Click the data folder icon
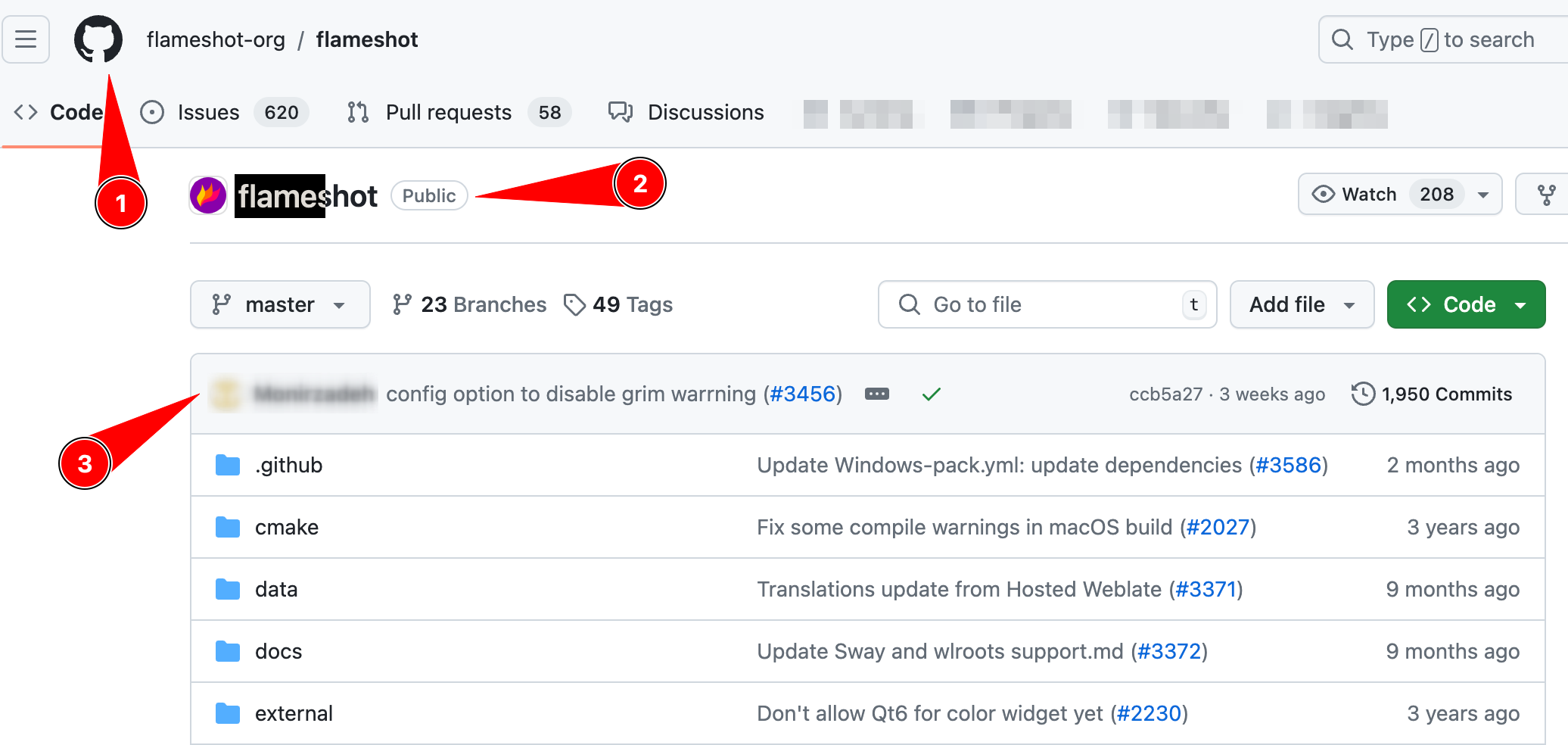This screenshot has height=745, width=1568. tap(228, 589)
